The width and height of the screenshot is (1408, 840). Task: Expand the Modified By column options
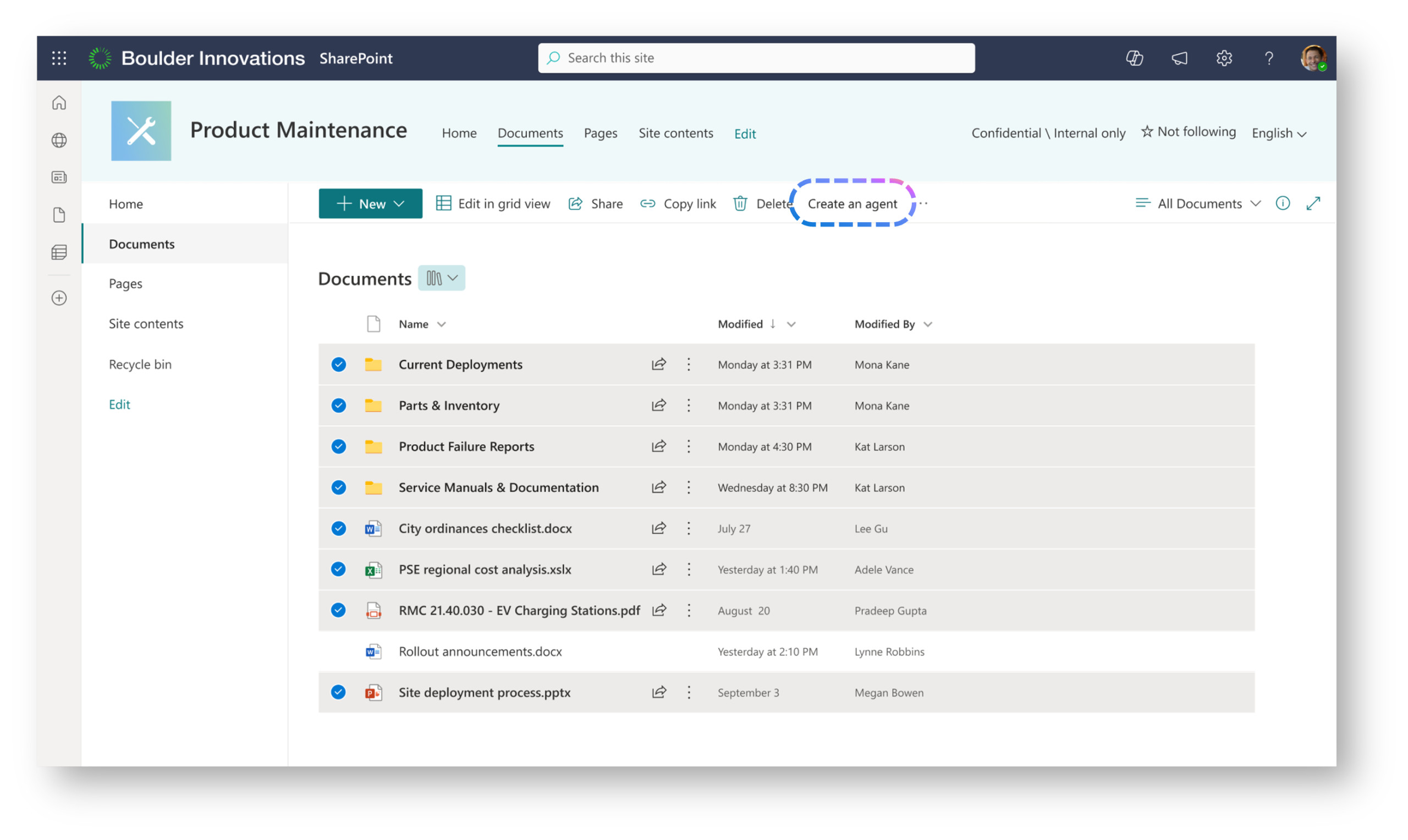tap(927, 324)
